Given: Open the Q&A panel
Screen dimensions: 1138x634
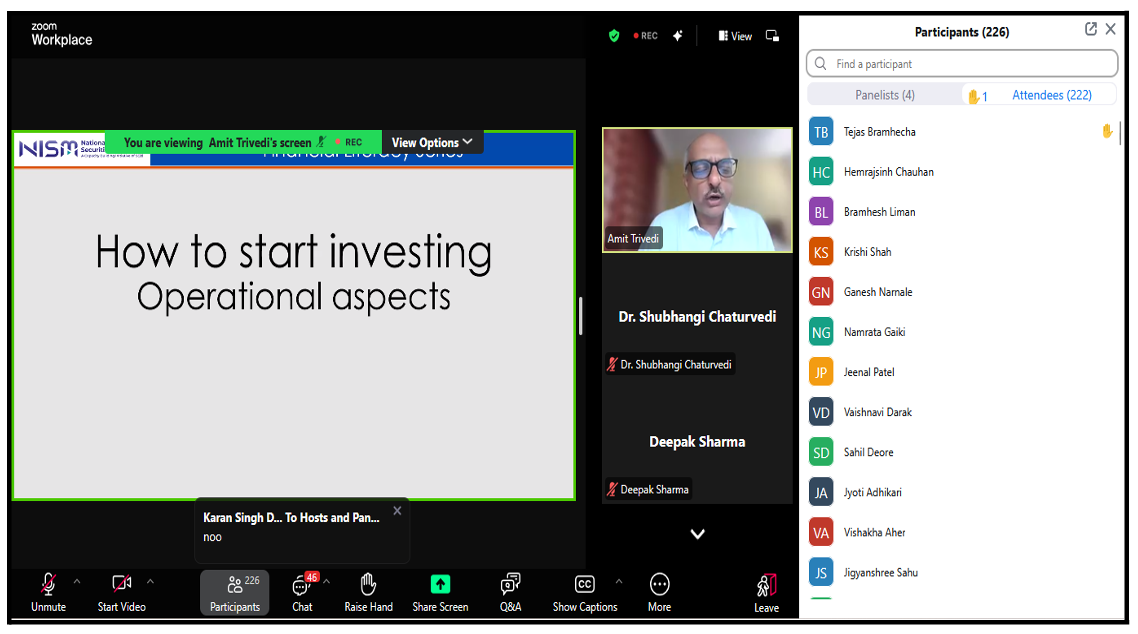Looking at the screenshot, I should 510,592.
